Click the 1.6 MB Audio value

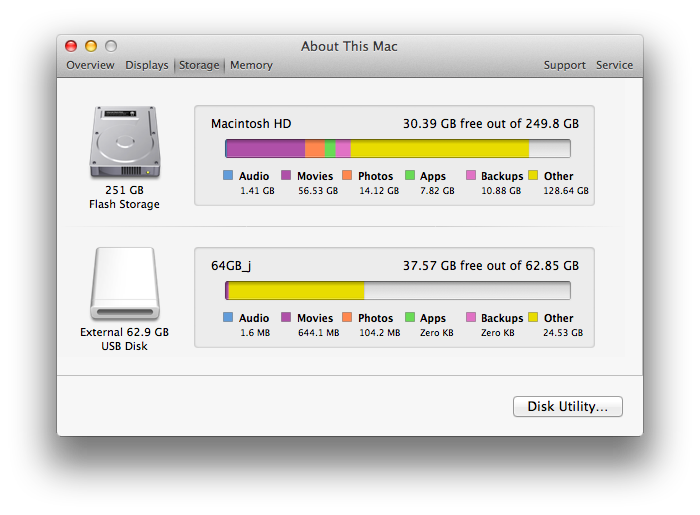[x=255, y=333]
